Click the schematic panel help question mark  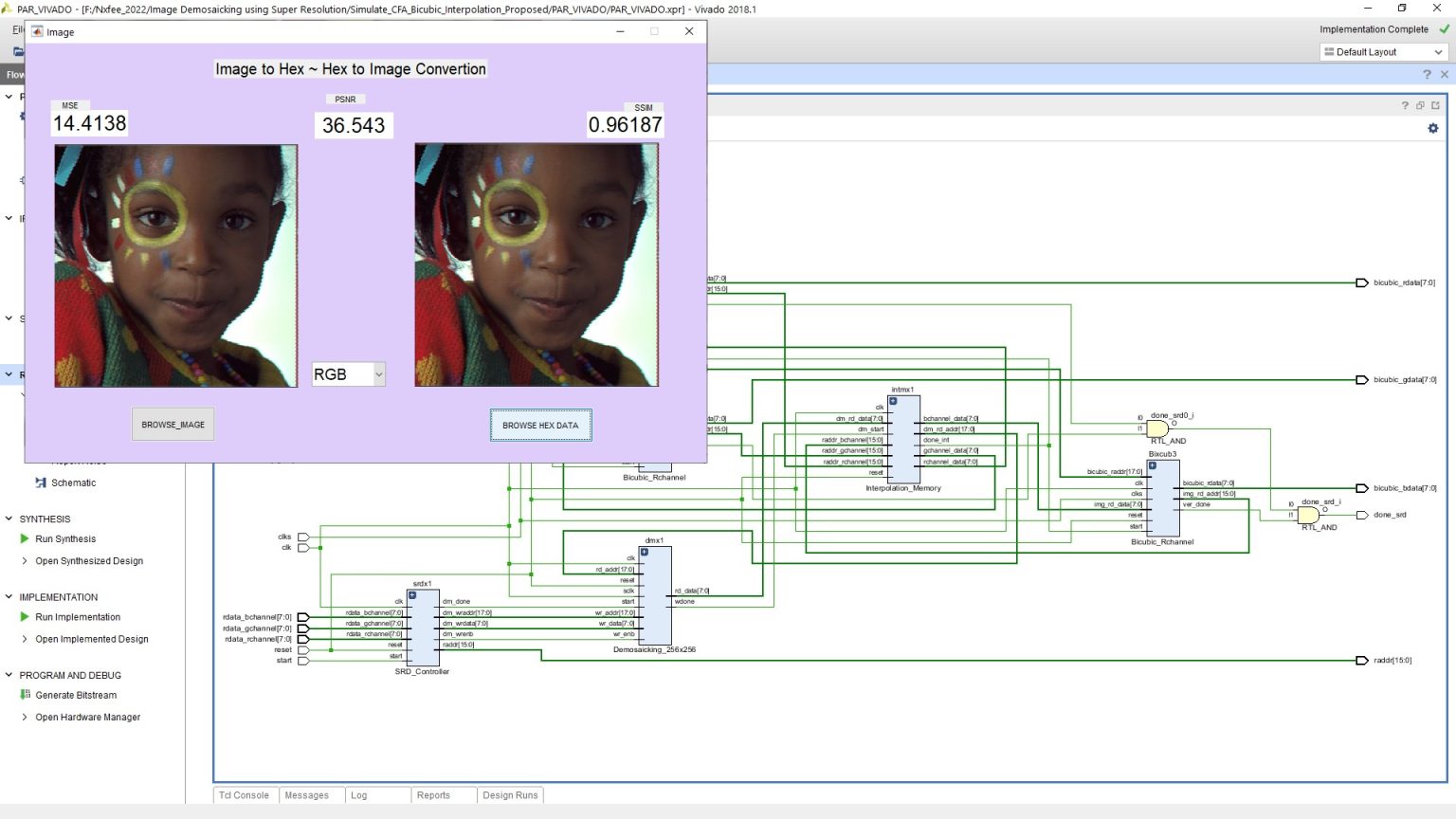coord(1405,105)
